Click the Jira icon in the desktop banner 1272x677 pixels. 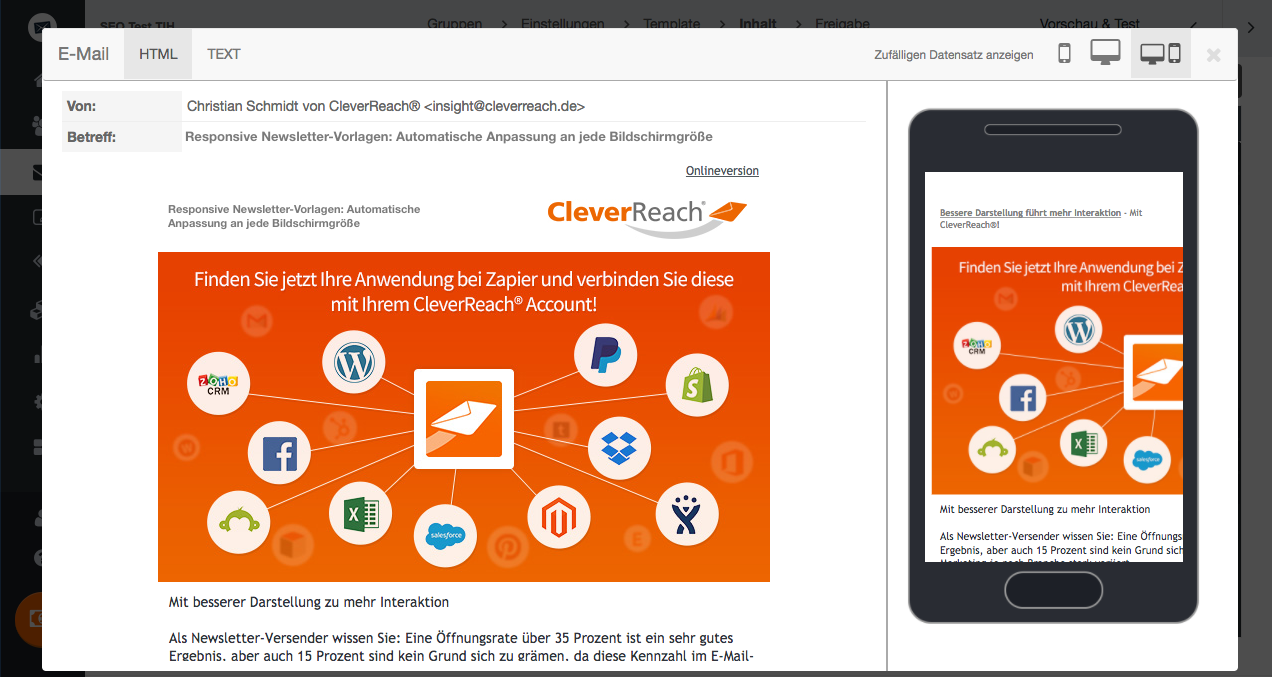687,515
